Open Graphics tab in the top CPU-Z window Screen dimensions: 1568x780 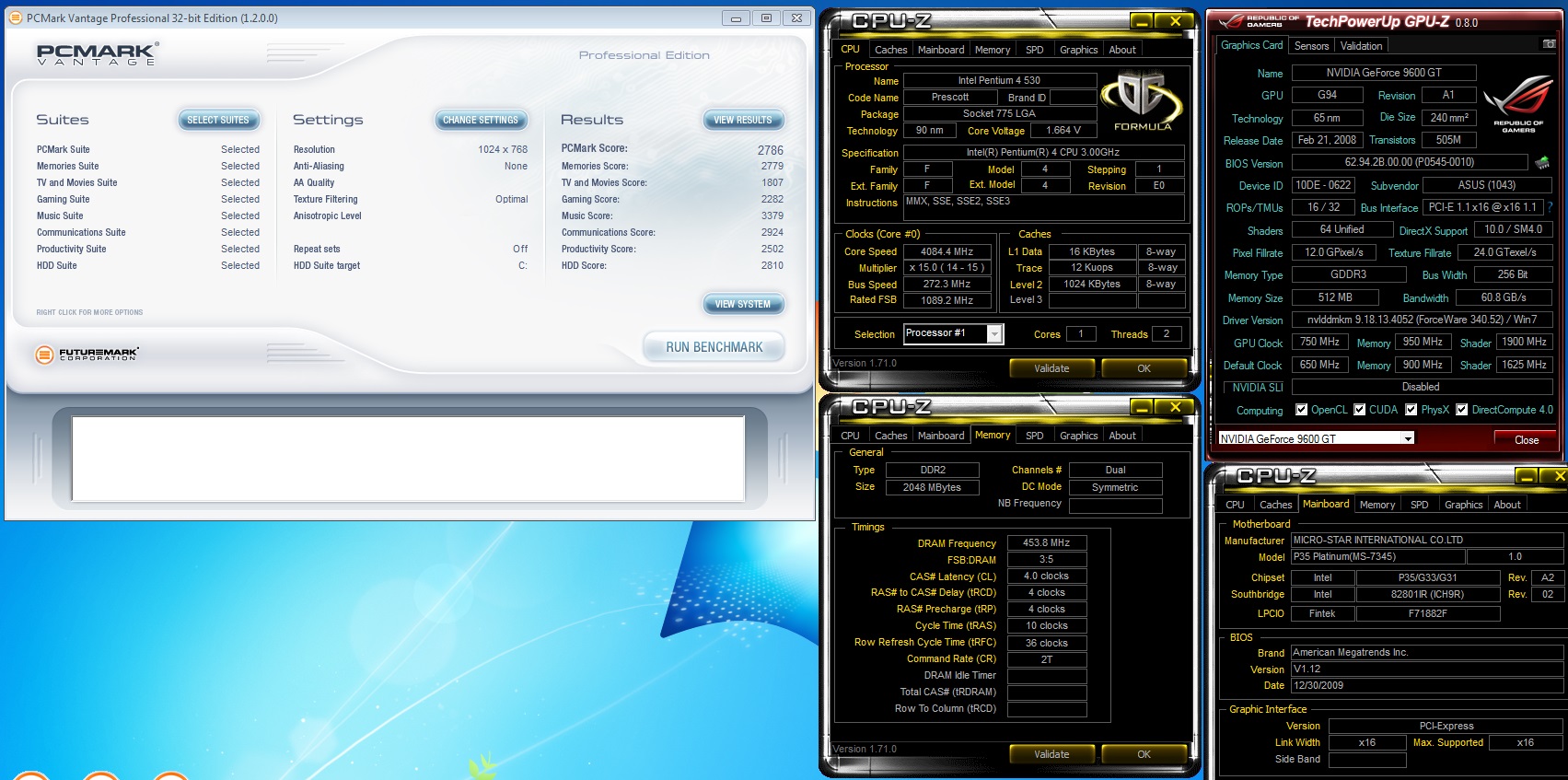[1078, 50]
